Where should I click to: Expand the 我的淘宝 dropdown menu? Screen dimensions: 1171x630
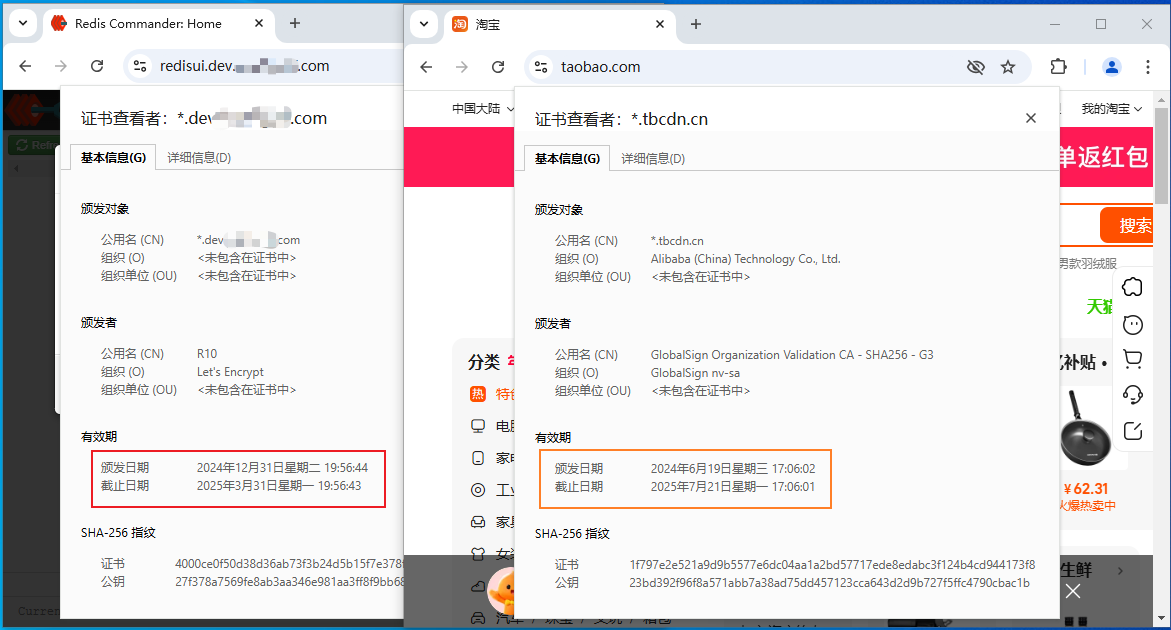[x=1111, y=109]
